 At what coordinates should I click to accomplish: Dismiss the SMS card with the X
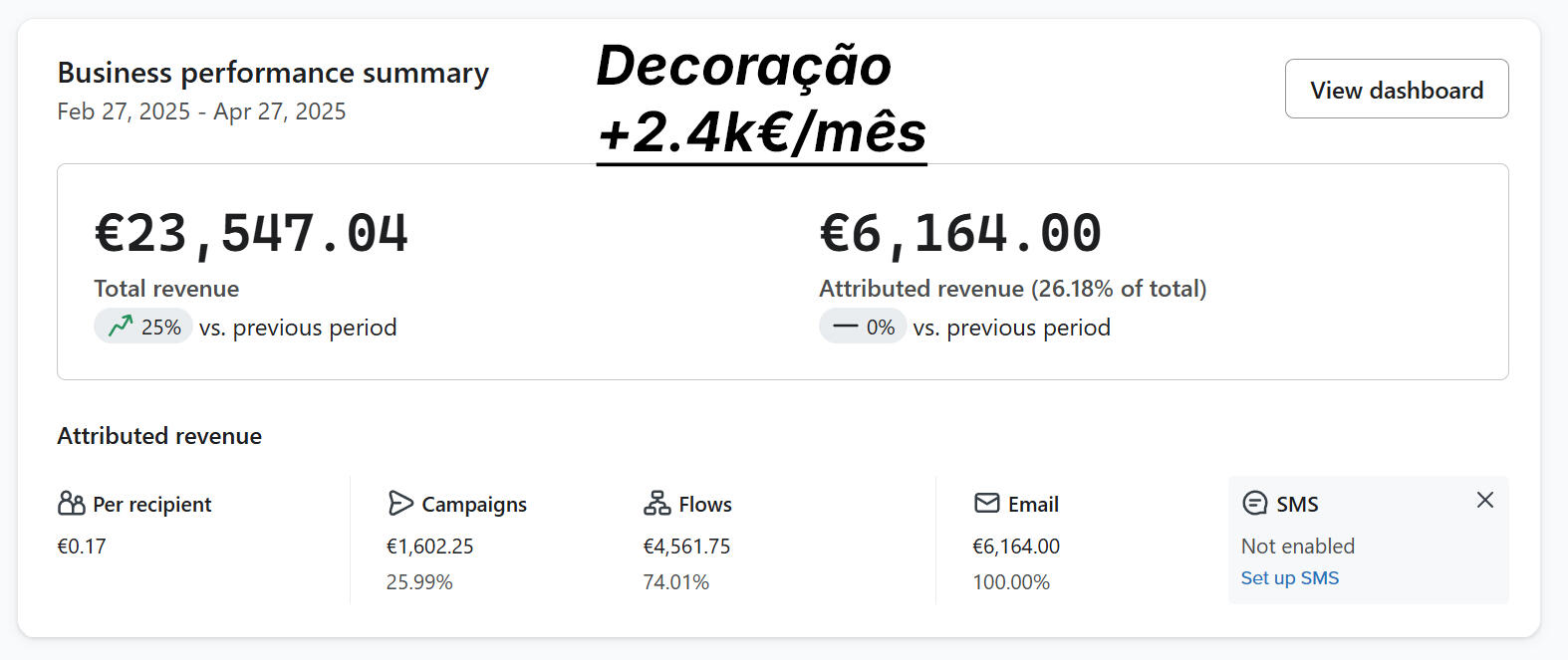tap(1484, 500)
